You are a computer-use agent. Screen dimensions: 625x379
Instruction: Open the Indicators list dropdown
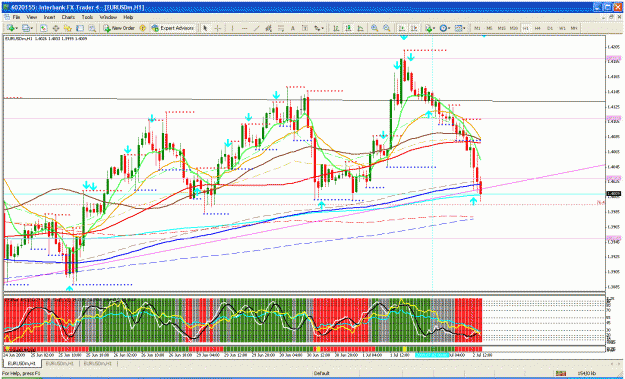[x=430, y=28]
